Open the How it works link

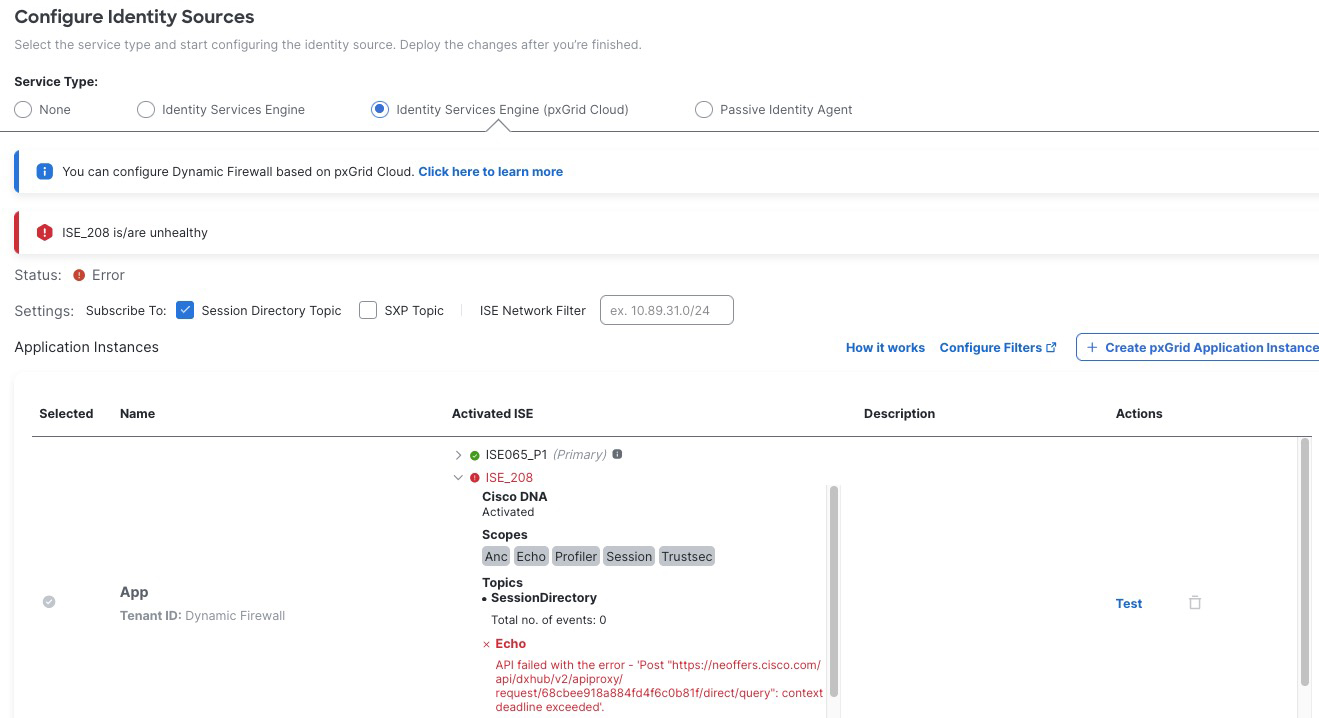click(885, 348)
